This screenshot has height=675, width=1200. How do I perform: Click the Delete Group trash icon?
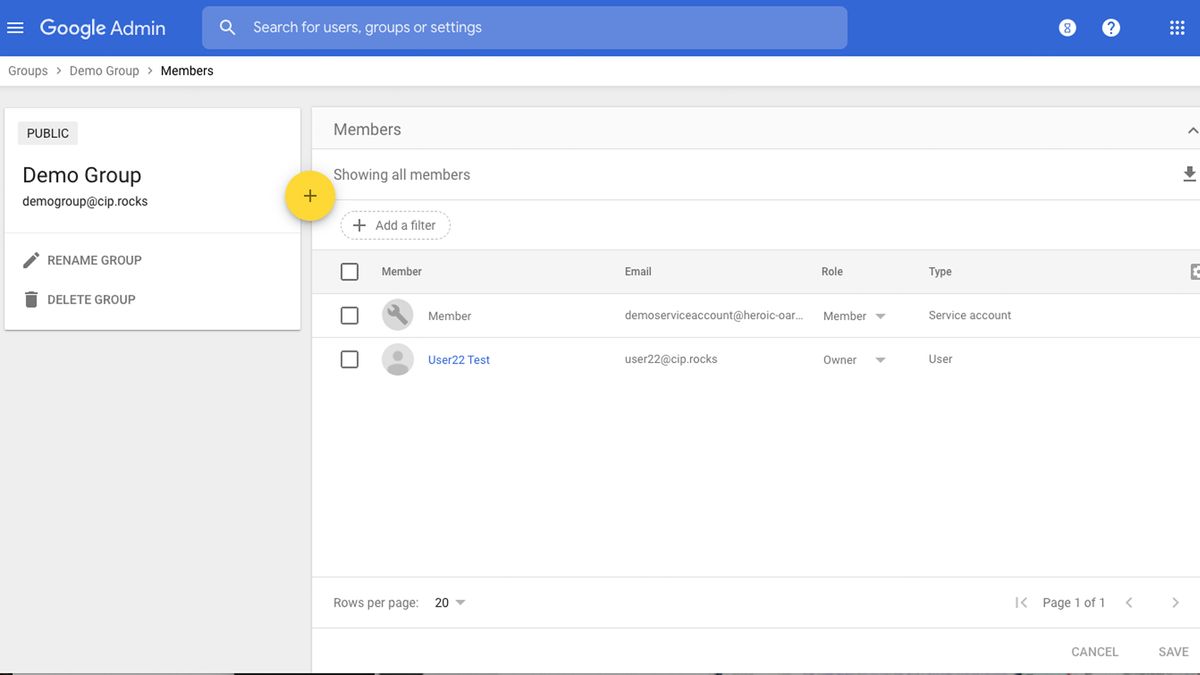coord(31,298)
